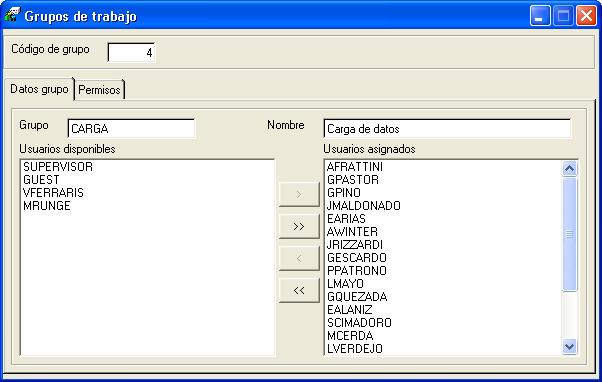
Task: Click the single left arrow remove button
Action: click(x=299, y=258)
